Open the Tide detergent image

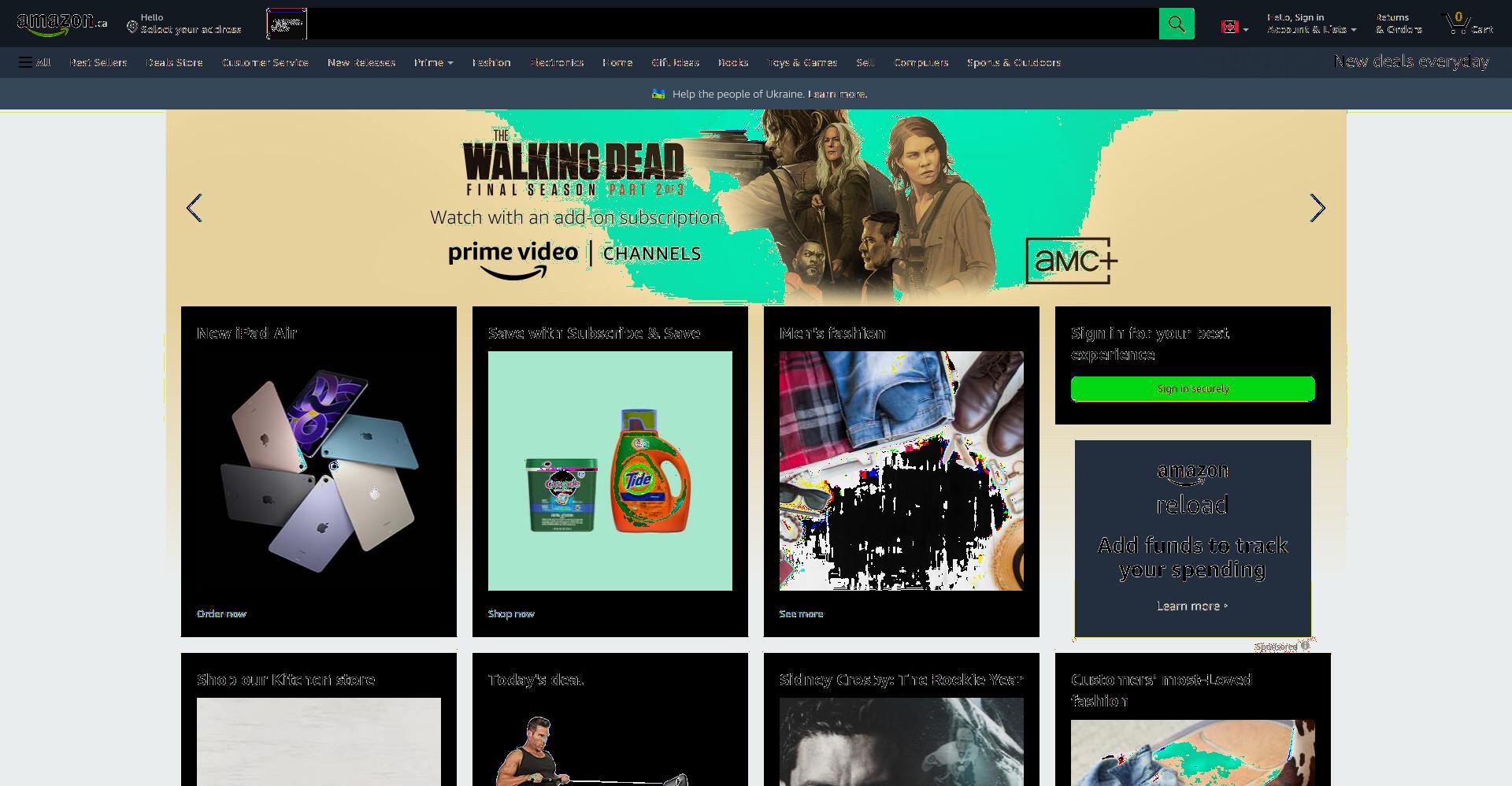610,471
